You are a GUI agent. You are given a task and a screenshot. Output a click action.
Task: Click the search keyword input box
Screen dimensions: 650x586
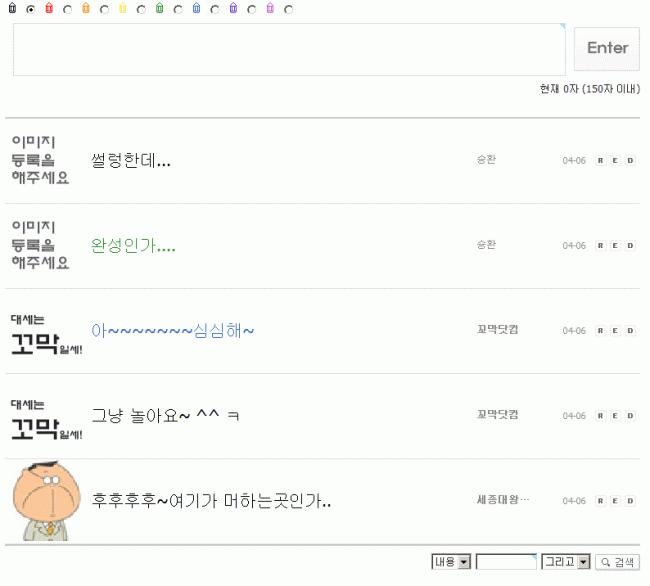[506, 562]
